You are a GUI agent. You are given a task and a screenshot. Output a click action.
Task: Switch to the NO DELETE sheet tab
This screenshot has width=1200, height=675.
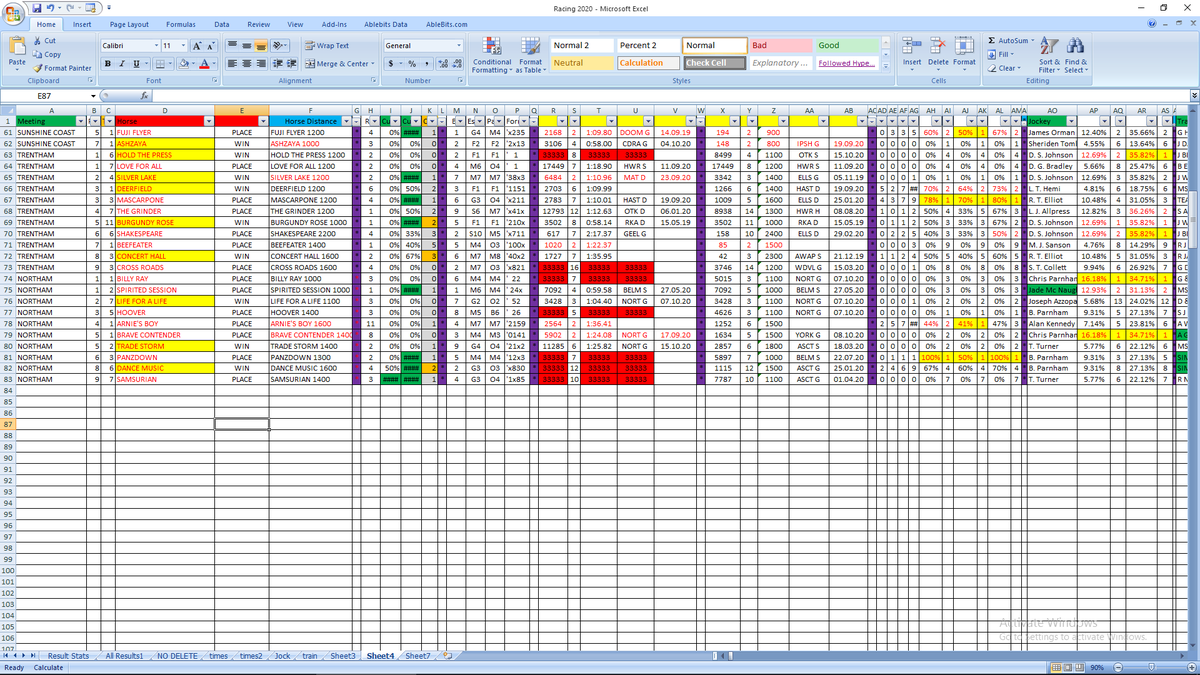176,656
